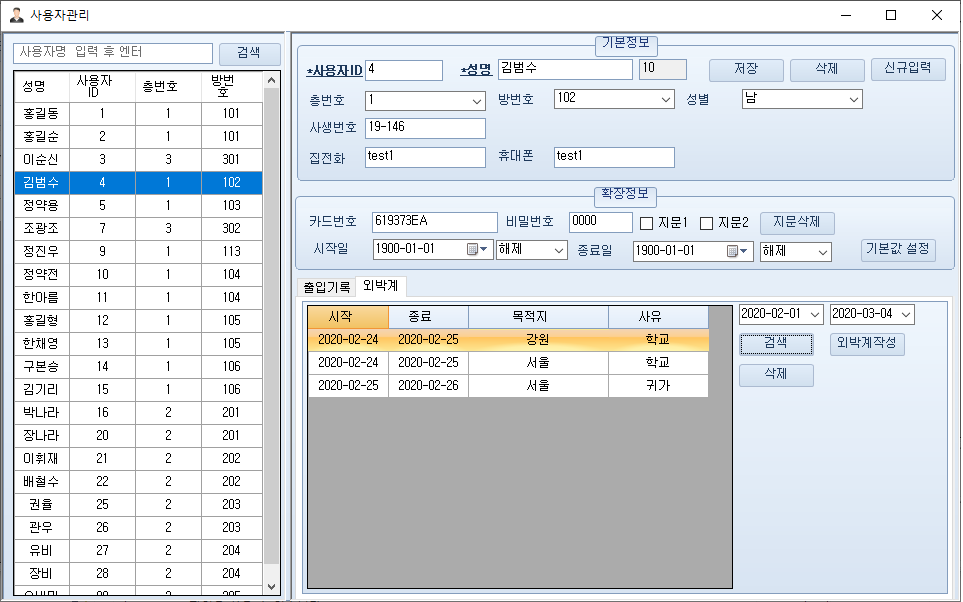This screenshot has height=602, width=963.
Task: Click the user name search input field
Action: [x=113, y=53]
